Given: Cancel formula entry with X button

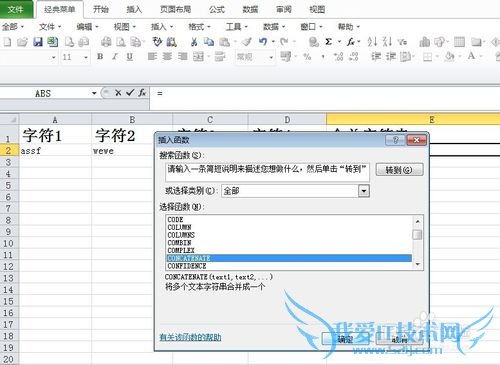Looking at the screenshot, I should 118,93.
